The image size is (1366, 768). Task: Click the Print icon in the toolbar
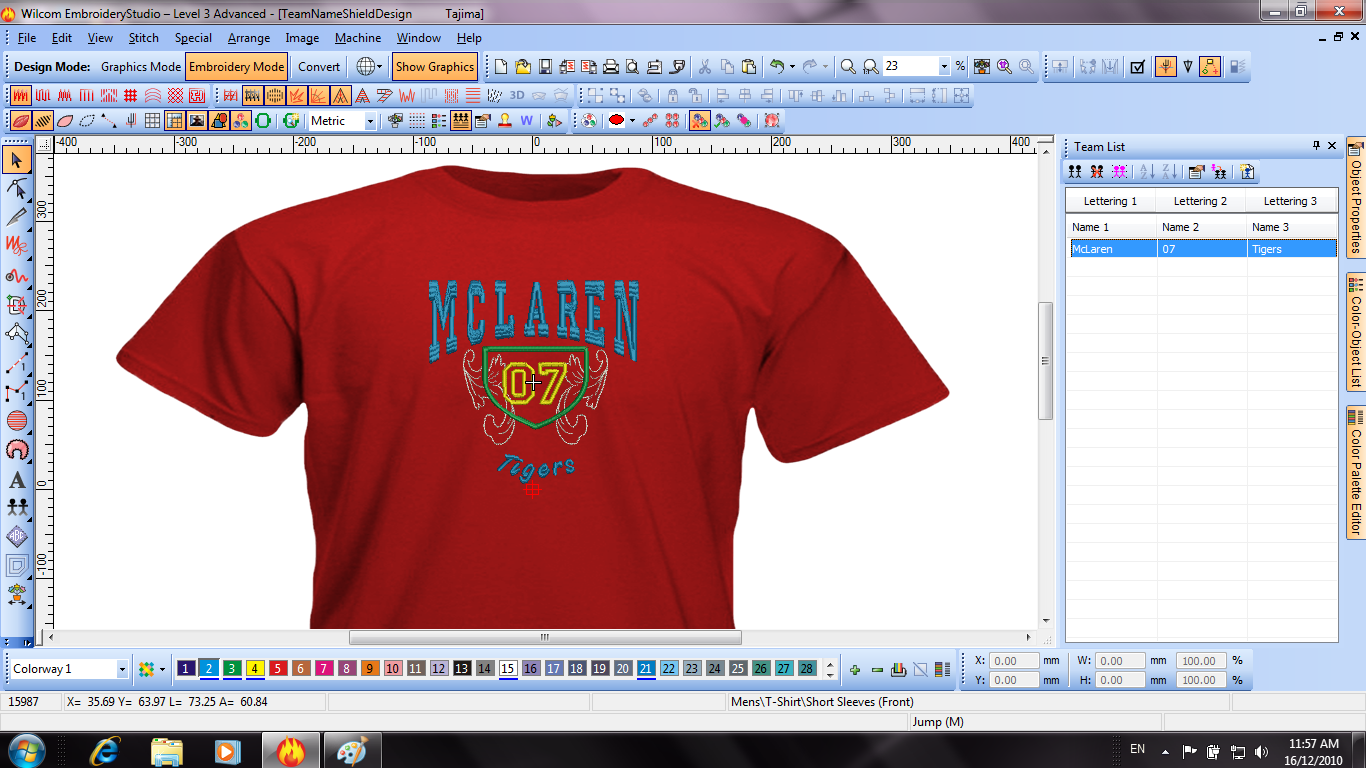pyautogui.click(x=611, y=67)
